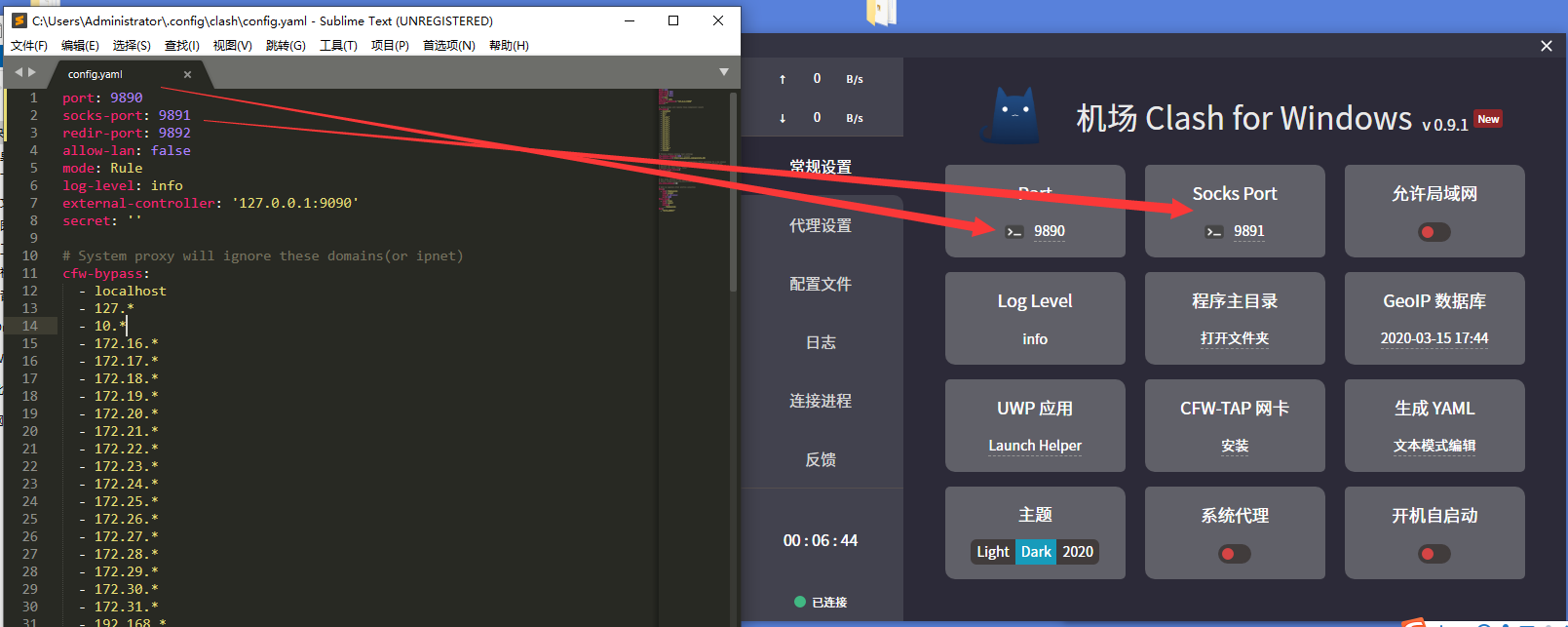1568x627 pixels.
Task: Open the 帮助(H) menu in Sublime Text
Action: point(509,46)
